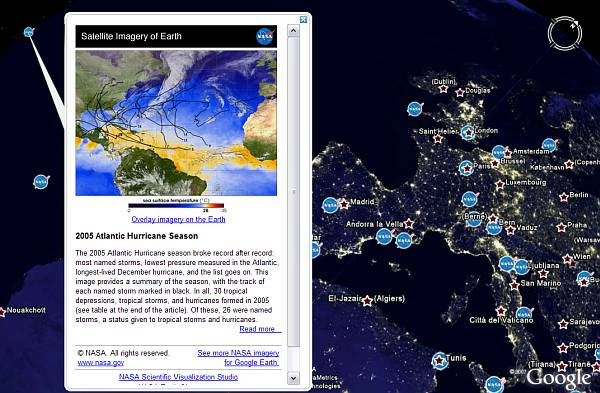Select the Berlin star placemark
Image resolution: width=600 pixels, height=393 pixels.
pyautogui.click(x=564, y=197)
